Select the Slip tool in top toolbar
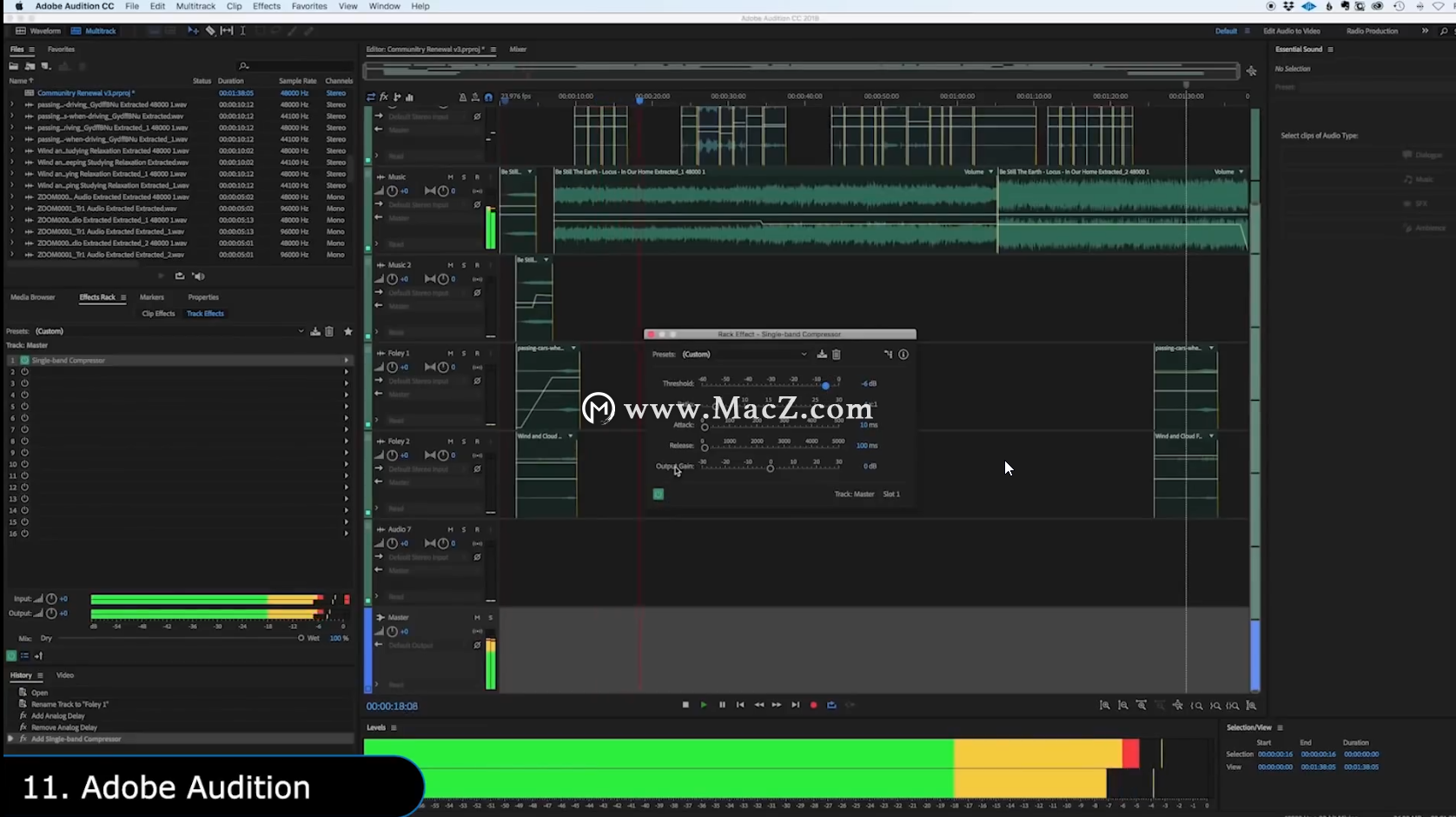This screenshot has width=1456, height=817. pyautogui.click(x=227, y=30)
